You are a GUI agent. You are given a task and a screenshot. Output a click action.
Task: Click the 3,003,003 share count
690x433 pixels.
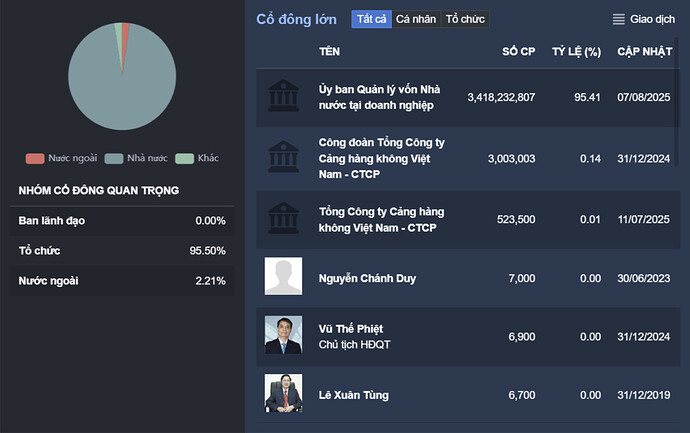click(511, 158)
